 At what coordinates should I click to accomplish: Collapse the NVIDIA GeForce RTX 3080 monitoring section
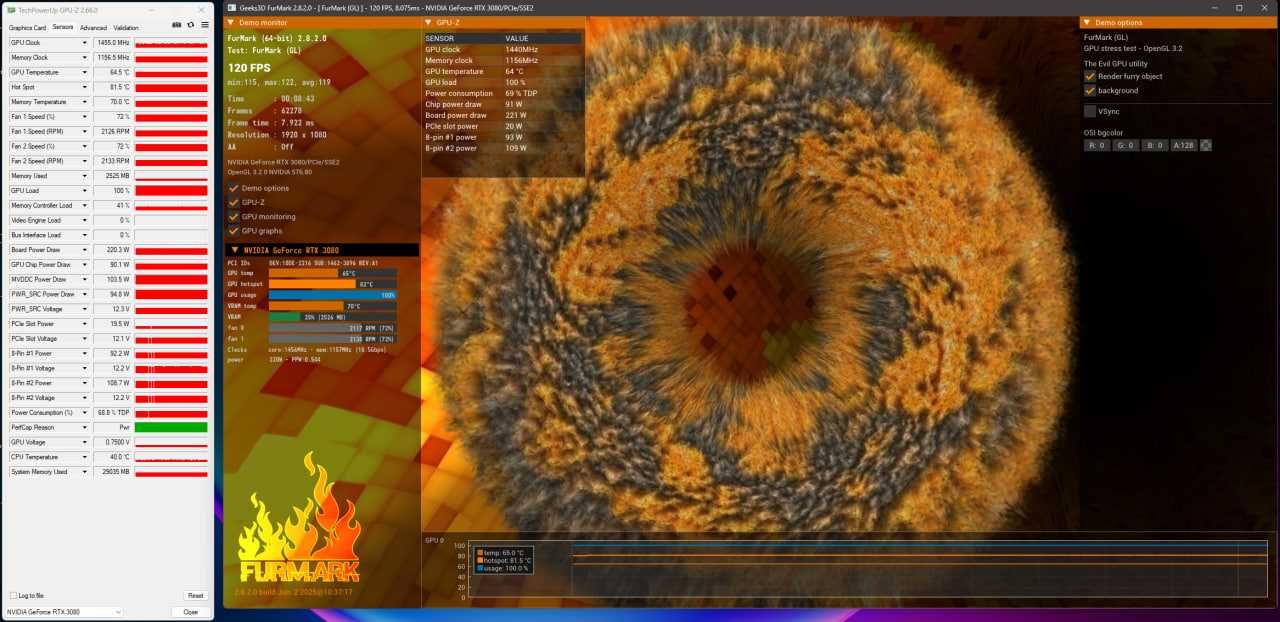(235, 250)
